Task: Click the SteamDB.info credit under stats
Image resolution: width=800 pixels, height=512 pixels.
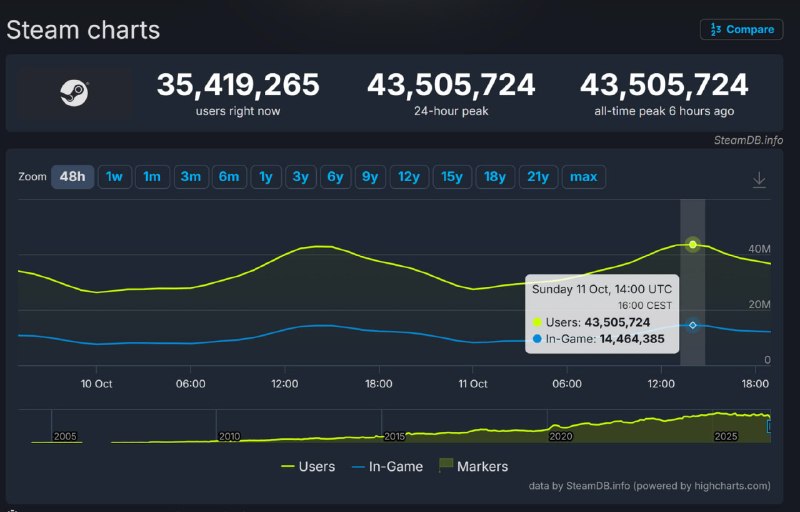Action: click(x=748, y=140)
